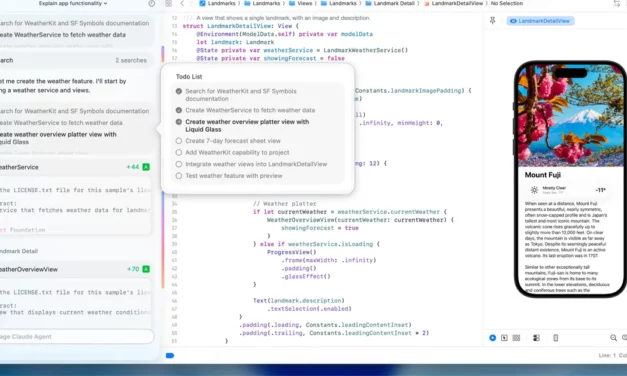The width and height of the screenshot is (627, 376).
Task: Expand the WeatherService file change card
Action: point(76,167)
